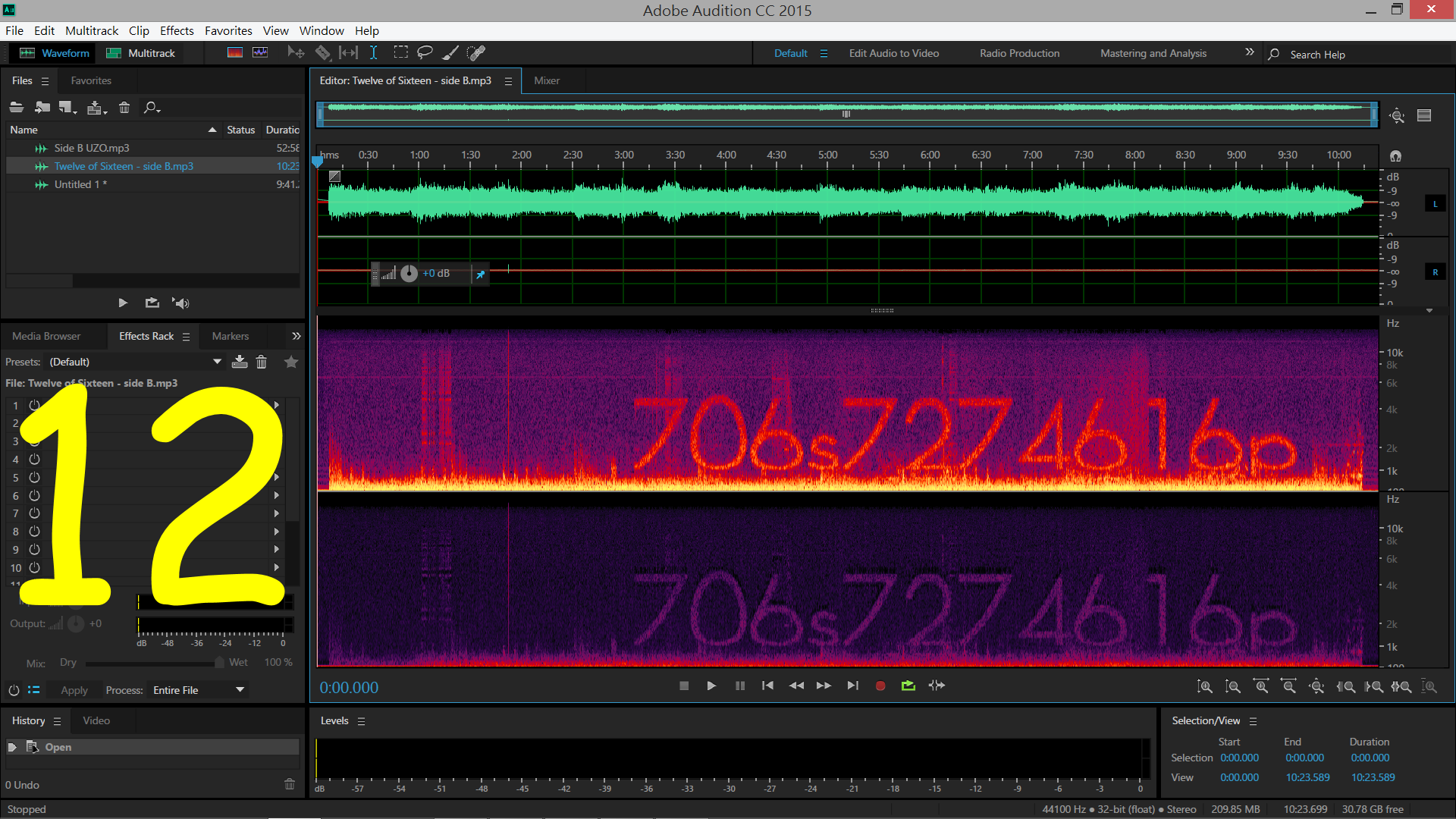Screen dimensions: 1456x819
Task: Switch to the Markers tab
Action: 230,336
